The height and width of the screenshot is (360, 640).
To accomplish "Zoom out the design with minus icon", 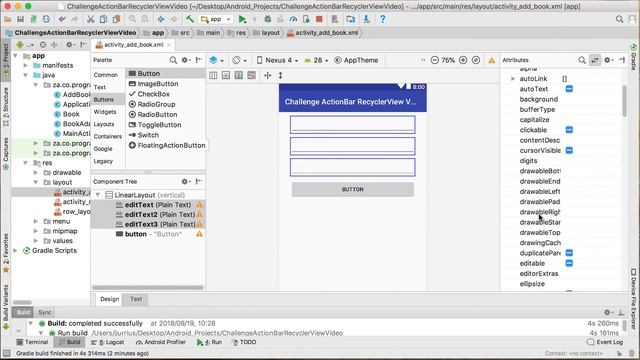I will pos(435,60).
